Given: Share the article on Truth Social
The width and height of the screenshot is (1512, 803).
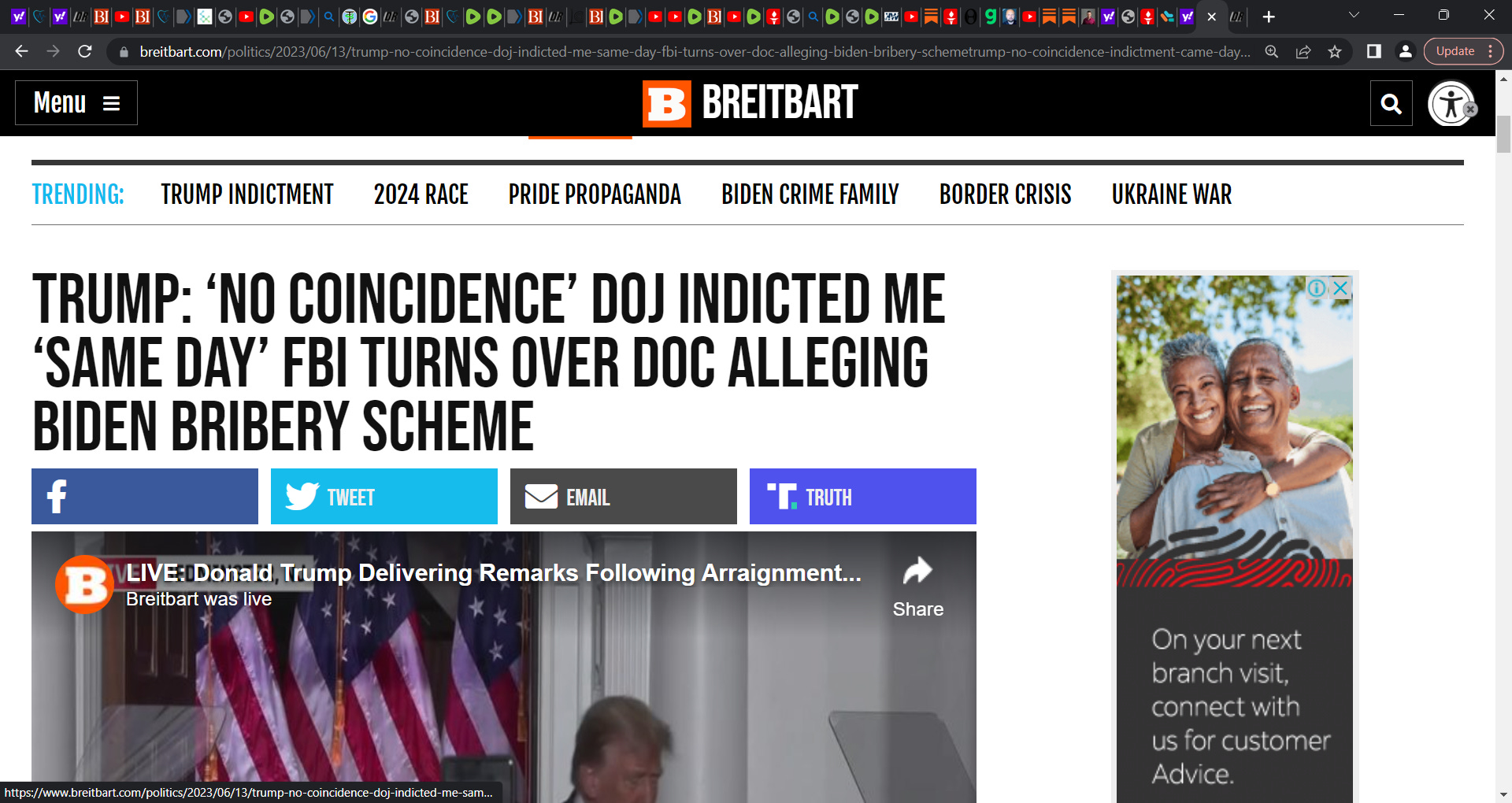Looking at the screenshot, I should coord(863,496).
